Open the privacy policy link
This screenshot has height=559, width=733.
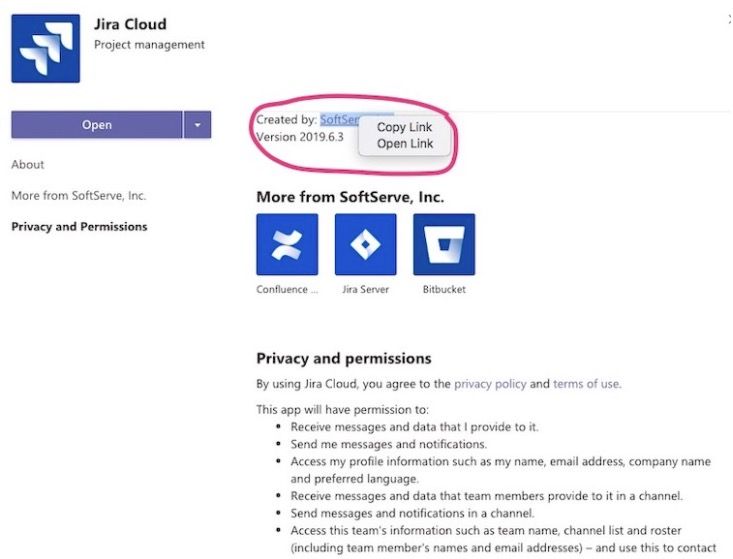(x=490, y=384)
